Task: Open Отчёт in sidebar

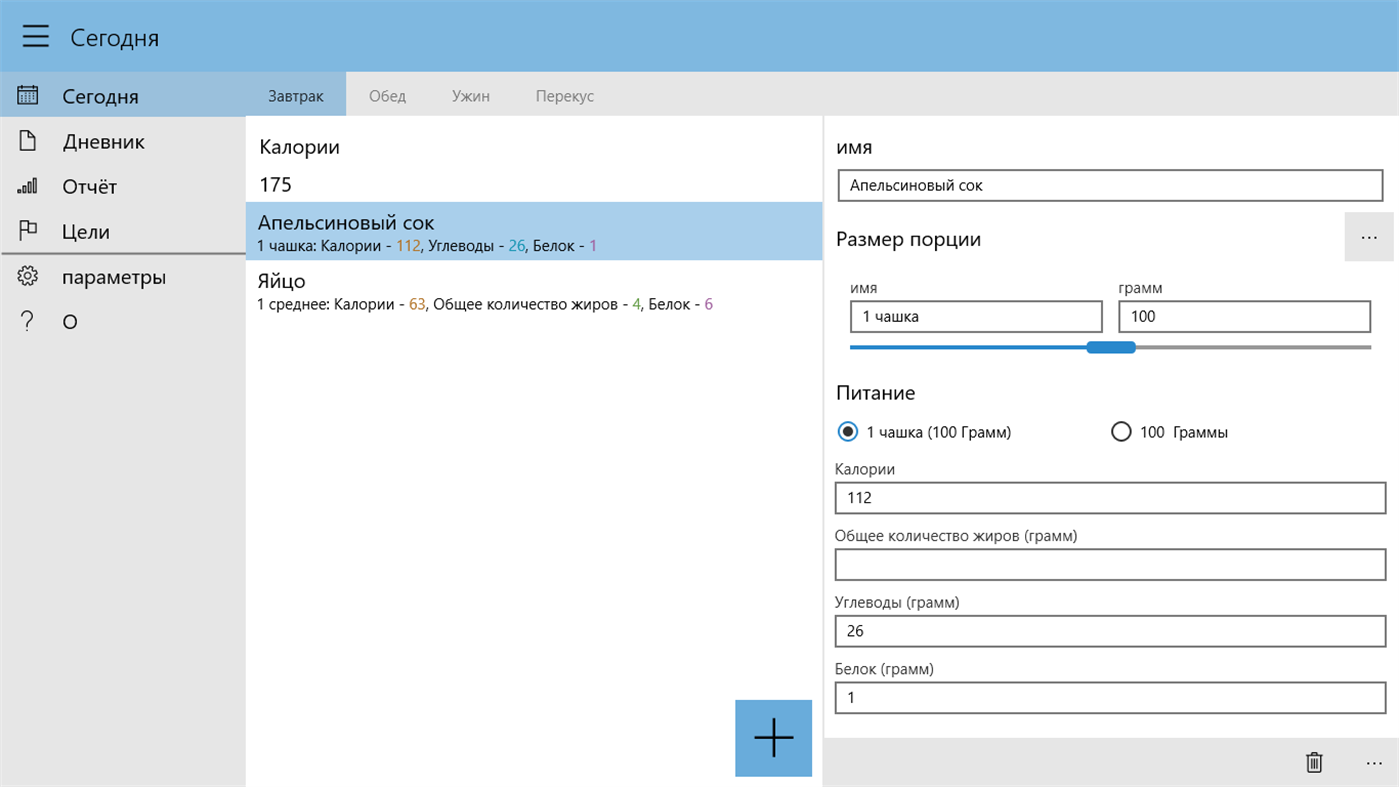Action: (123, 186)
